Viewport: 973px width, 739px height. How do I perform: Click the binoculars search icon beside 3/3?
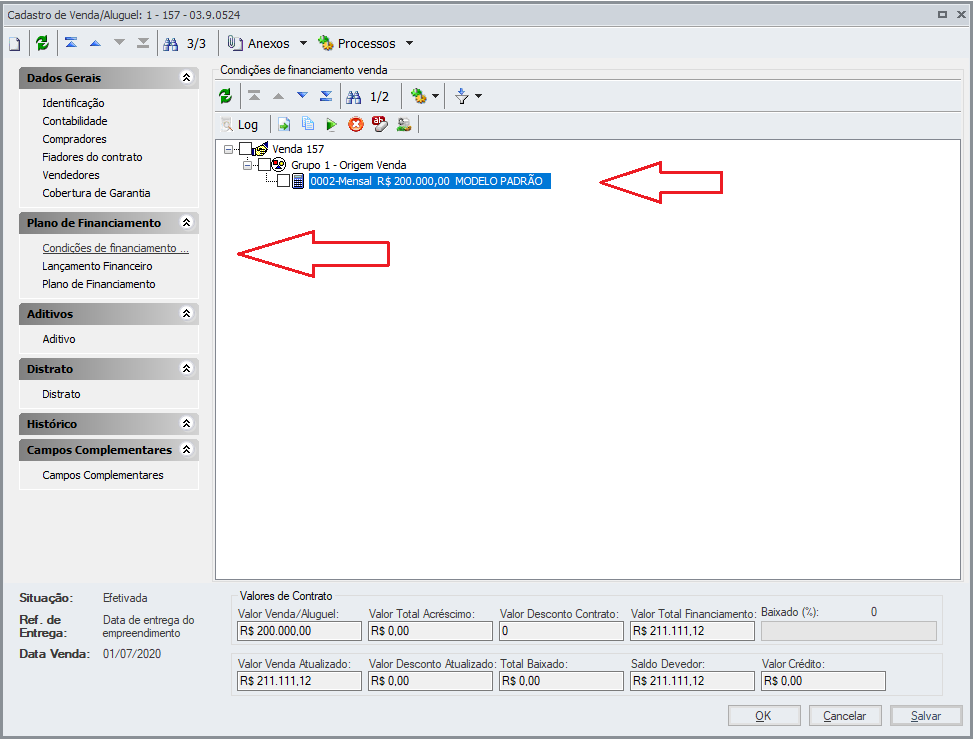pos(171,44)
